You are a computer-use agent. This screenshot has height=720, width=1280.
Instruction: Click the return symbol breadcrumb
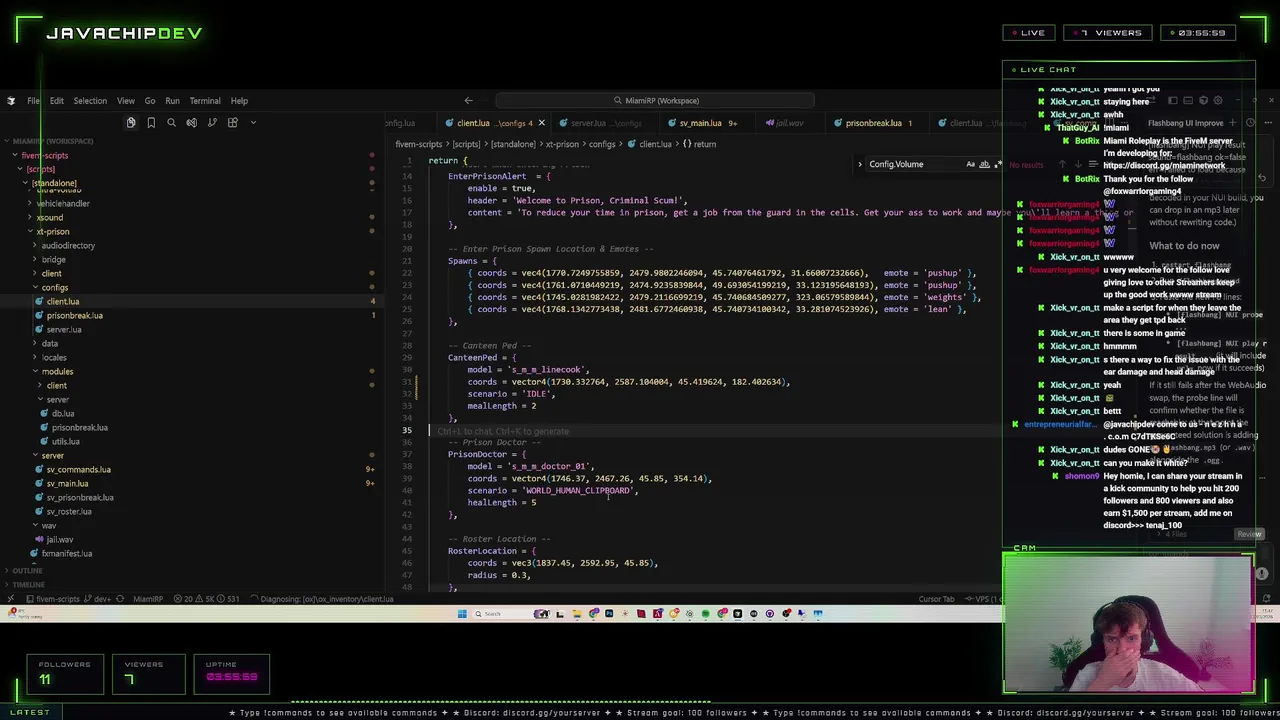[x=700, y=144]
